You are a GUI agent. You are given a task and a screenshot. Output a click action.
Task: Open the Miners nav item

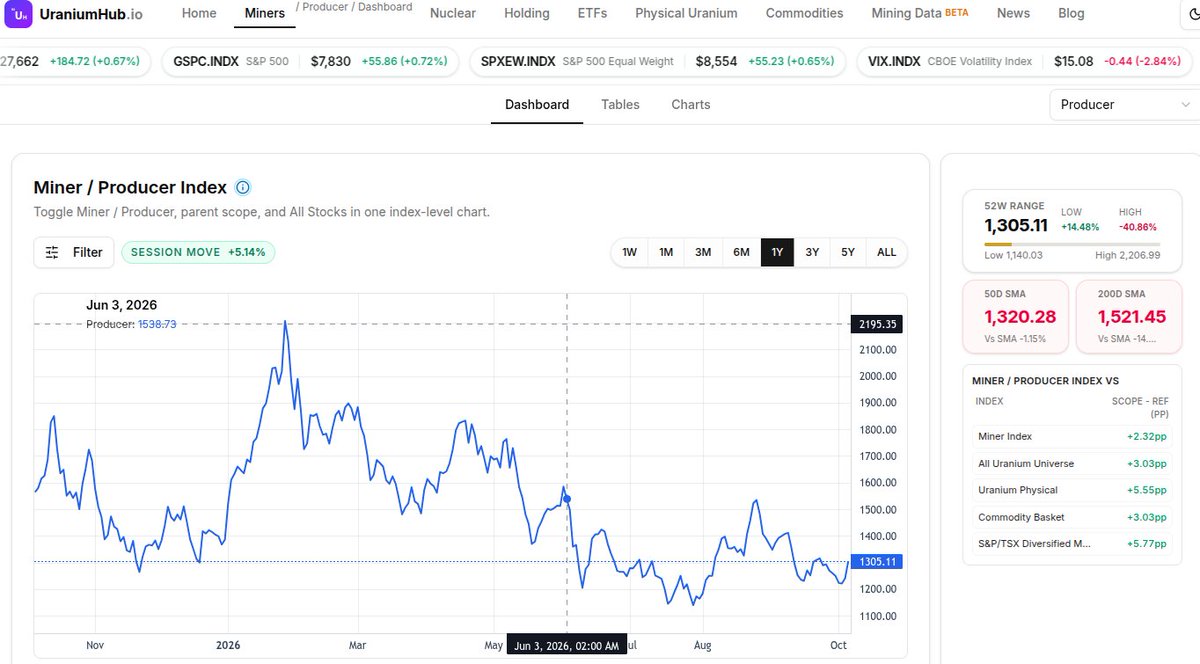coord(265,13)
